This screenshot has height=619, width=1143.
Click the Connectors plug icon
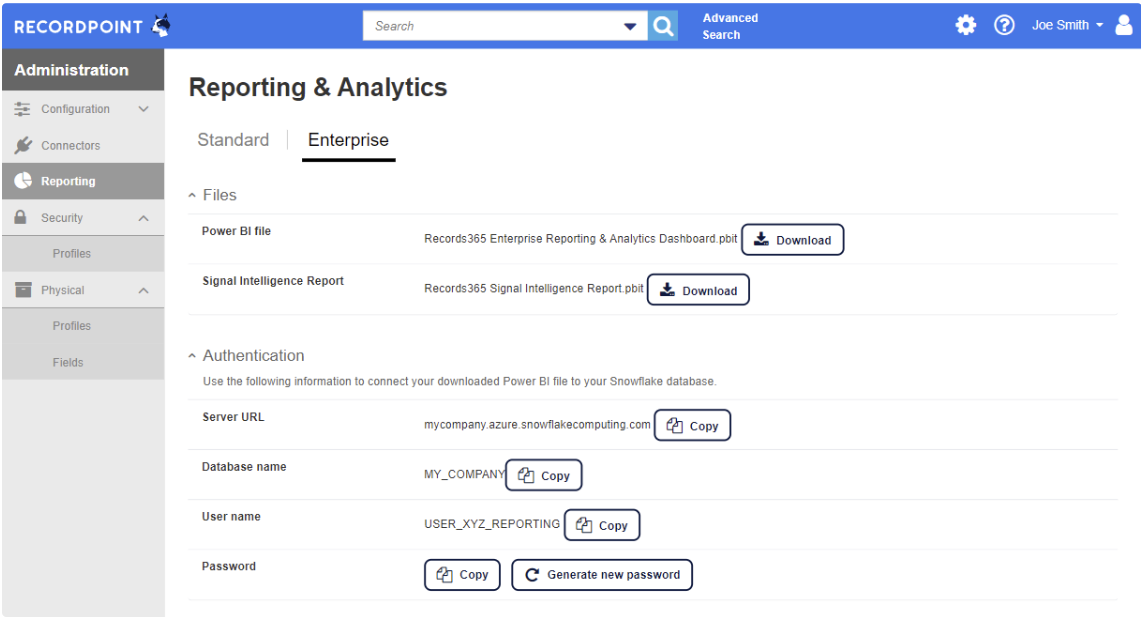[23, 145]
